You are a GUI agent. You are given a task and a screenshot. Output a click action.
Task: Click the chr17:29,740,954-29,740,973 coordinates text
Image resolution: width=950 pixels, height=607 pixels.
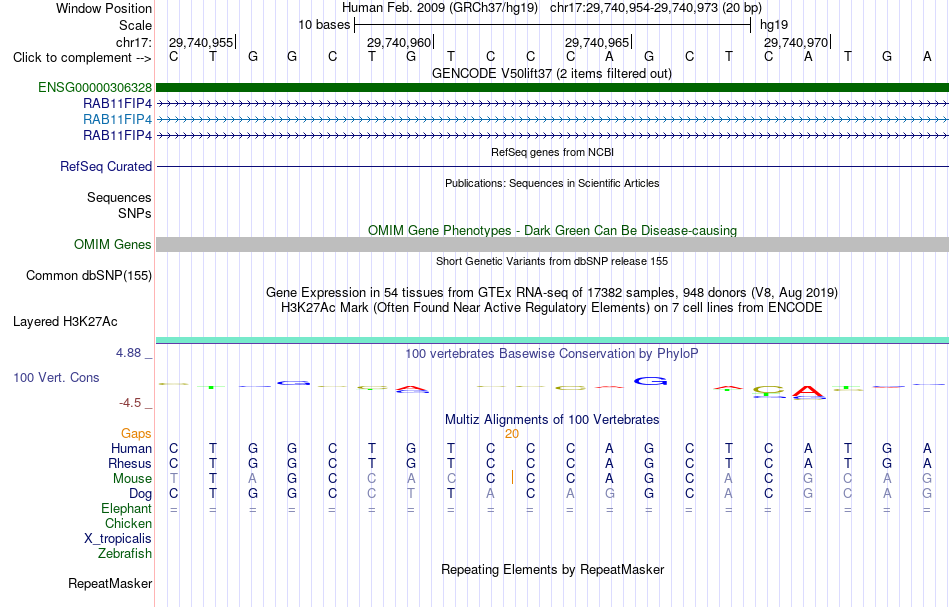[634, 8]
